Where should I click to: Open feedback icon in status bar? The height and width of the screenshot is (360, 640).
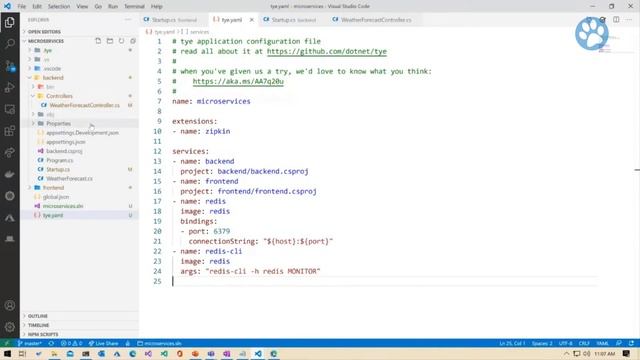coord(619,343)
